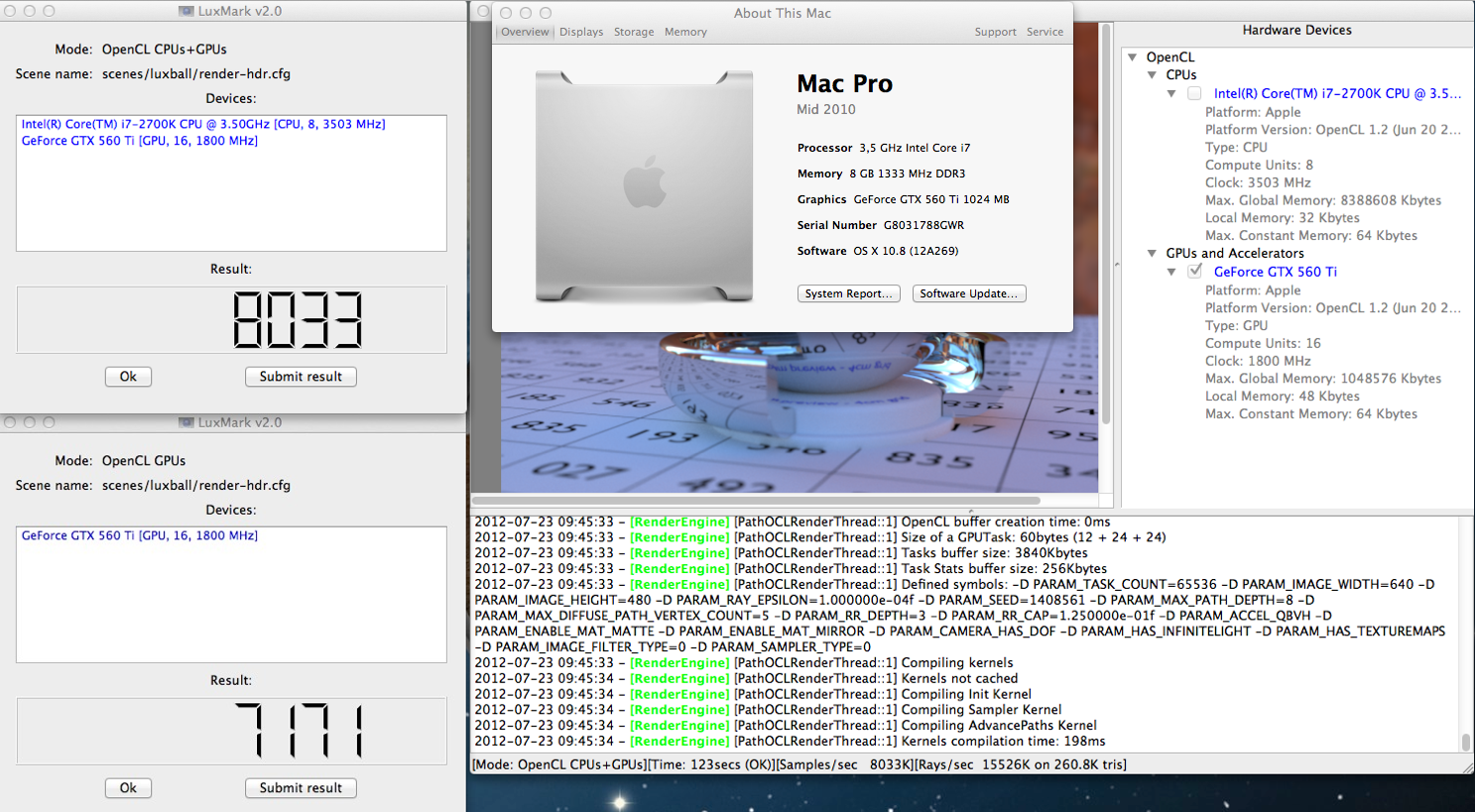
Task: Click 'Max. Global Memory: 8388608 Kbytes' row
Action: pos(1323,200)
